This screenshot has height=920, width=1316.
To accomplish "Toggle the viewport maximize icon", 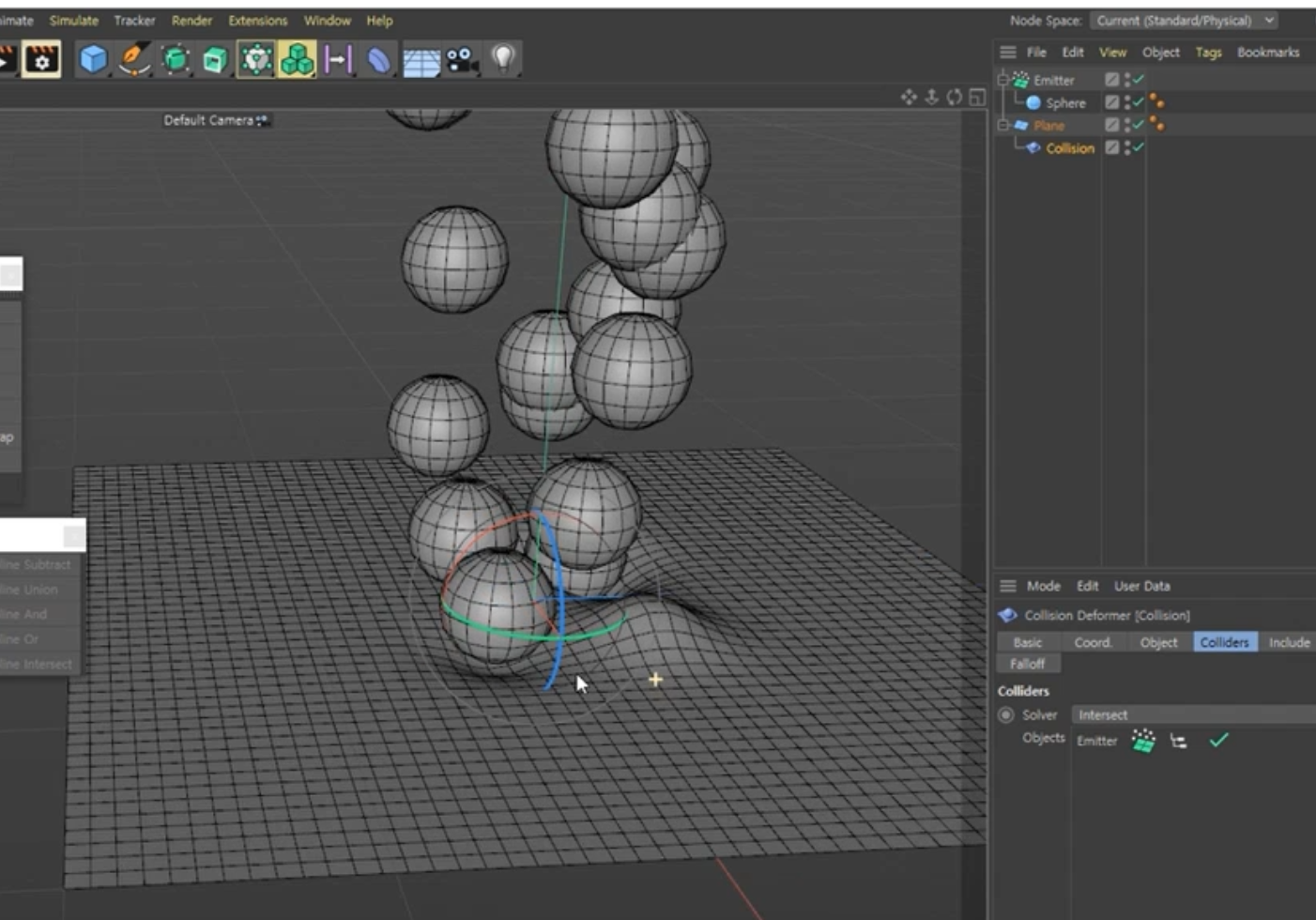I will click(x=977, y=97).
